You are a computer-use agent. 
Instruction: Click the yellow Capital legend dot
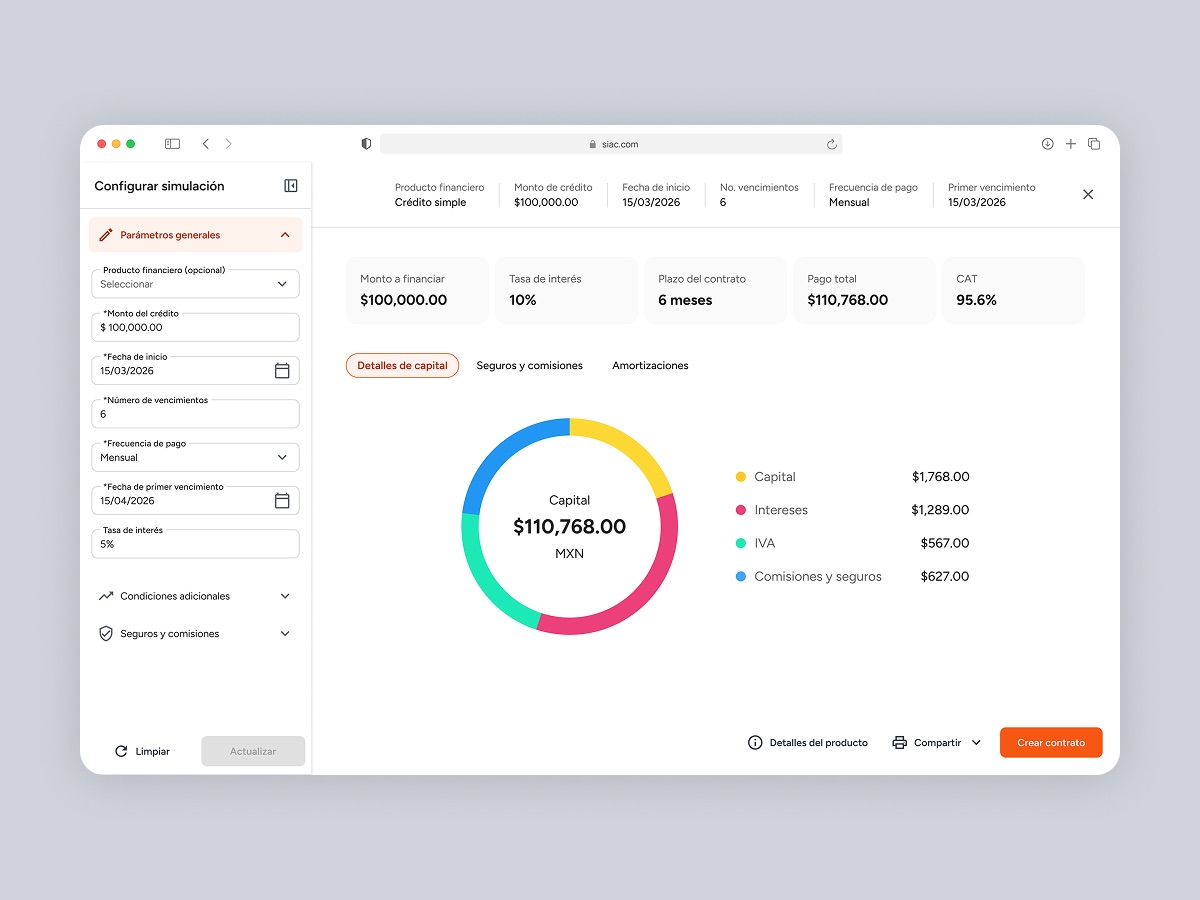pyautogui.click(x=740, y=477)
